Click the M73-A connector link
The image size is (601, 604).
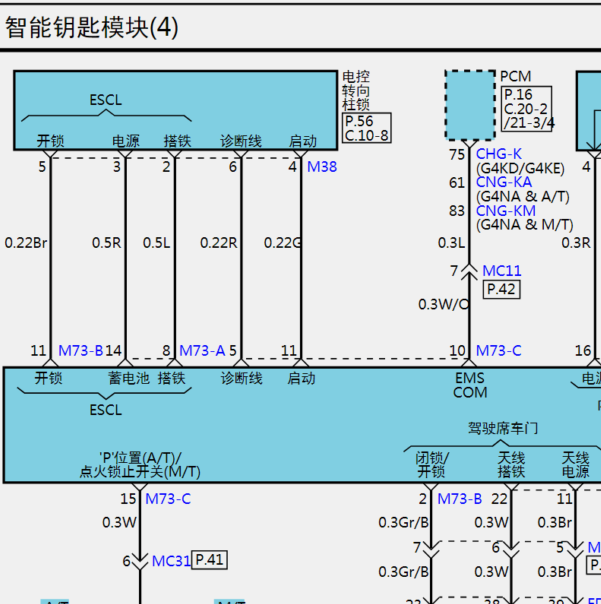click(x=202, y=351)
